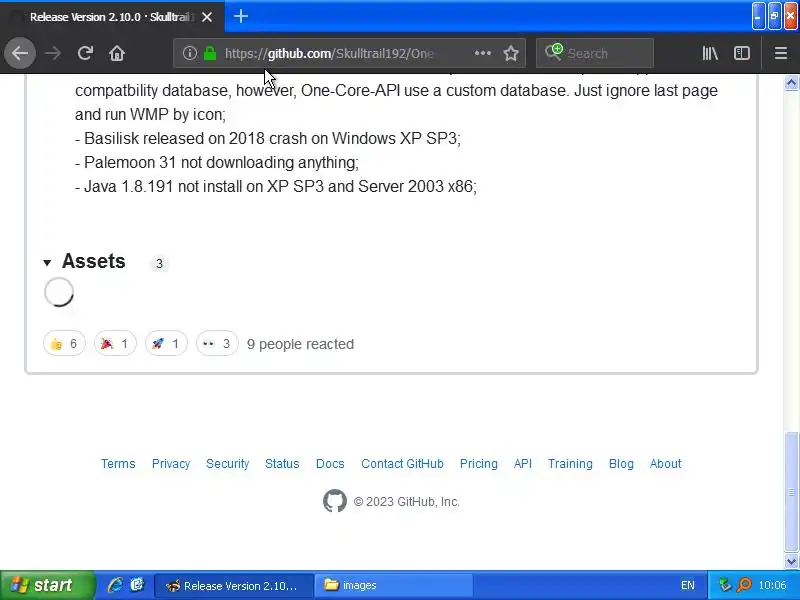Switch to the images folder taskbar button
The image size is (800, 600).
click(x=393, y=585)
